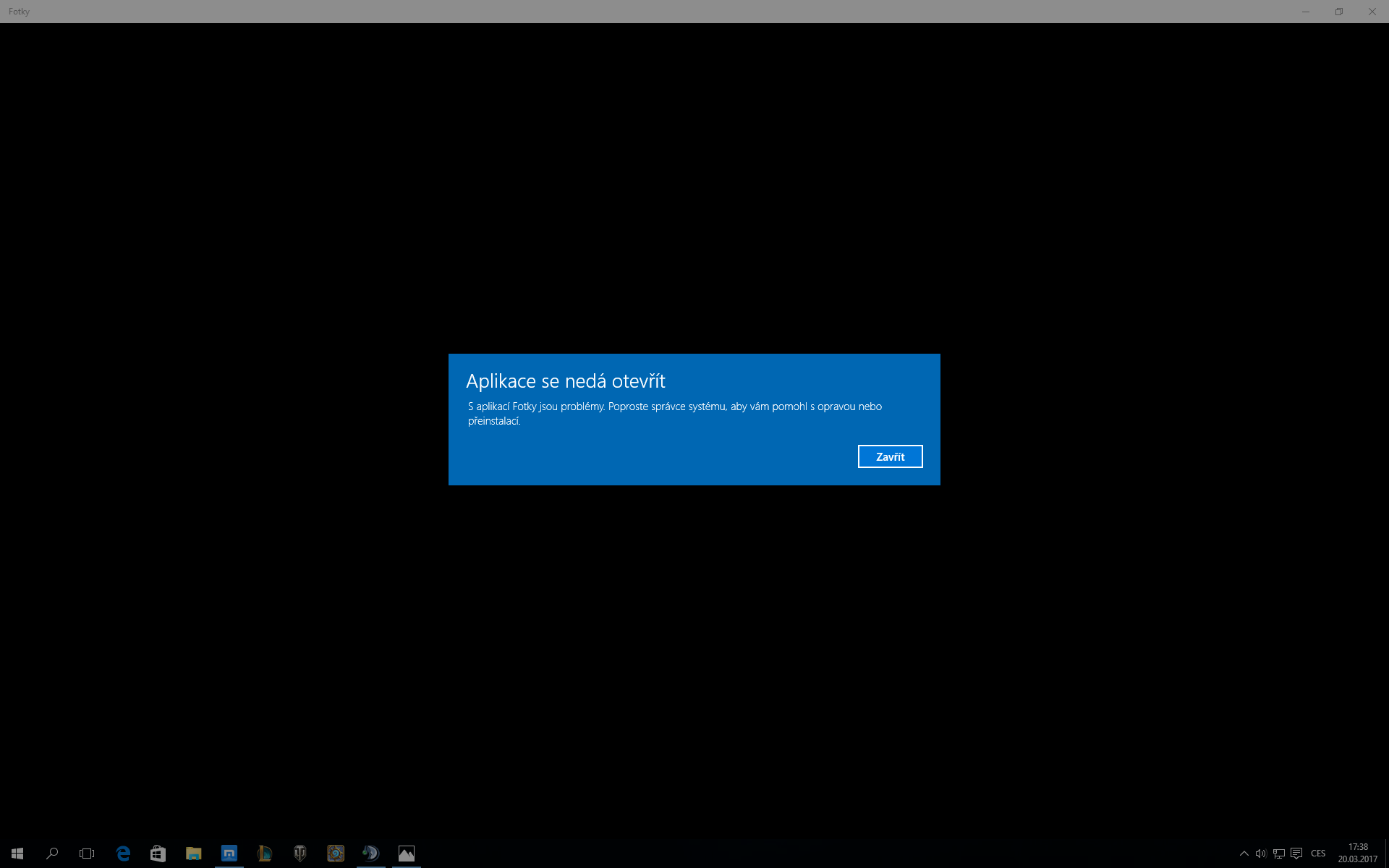The height and width of the screenshot is (868, 1389).
Task: Open Hearthstone from the taskbar
Action: pyautogui.click(x=335, y=854)
